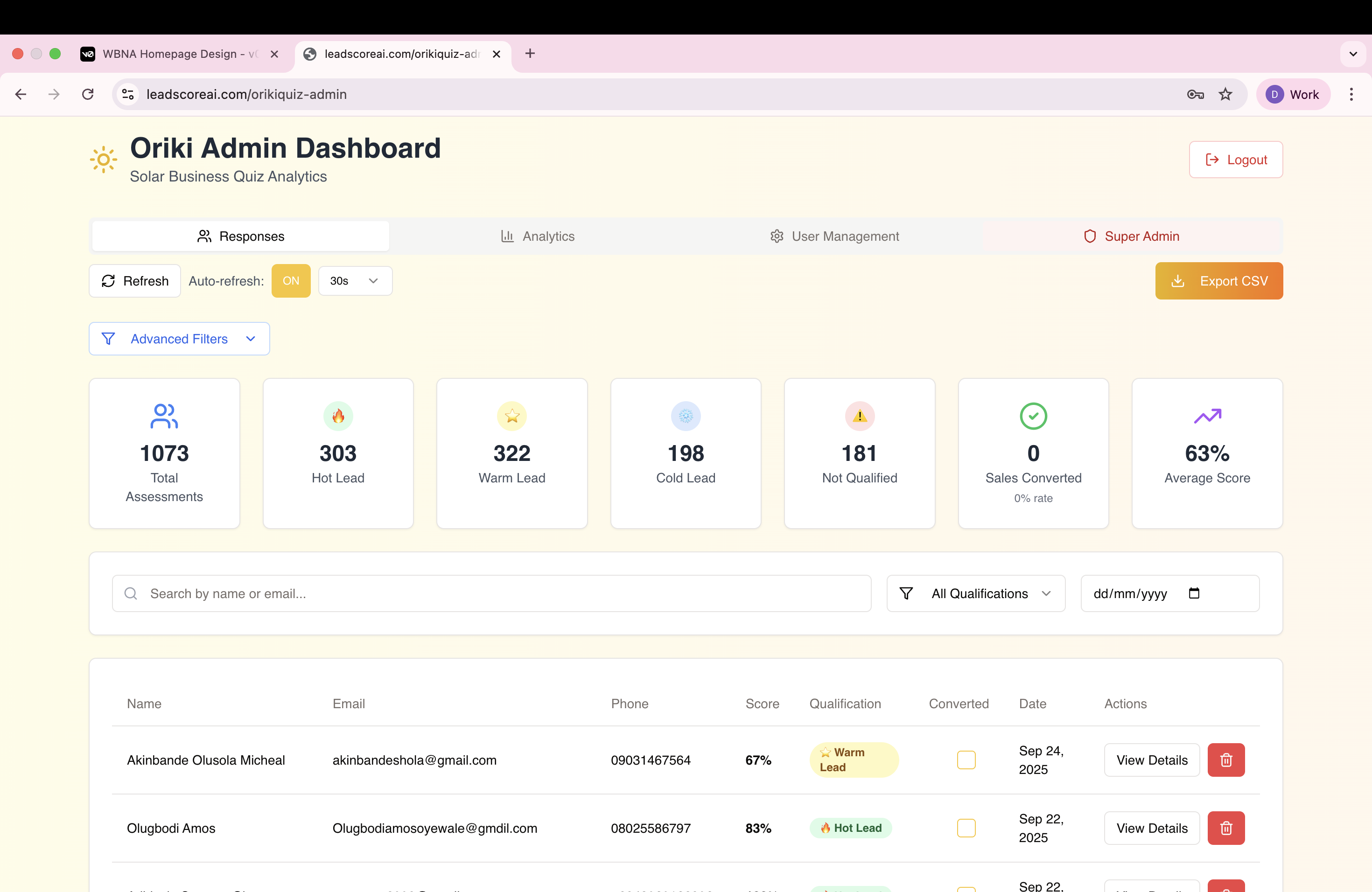Click the Export CSV button
Image resolution: width=1372 pixels, height=892 pixels.
(1218, 281)
